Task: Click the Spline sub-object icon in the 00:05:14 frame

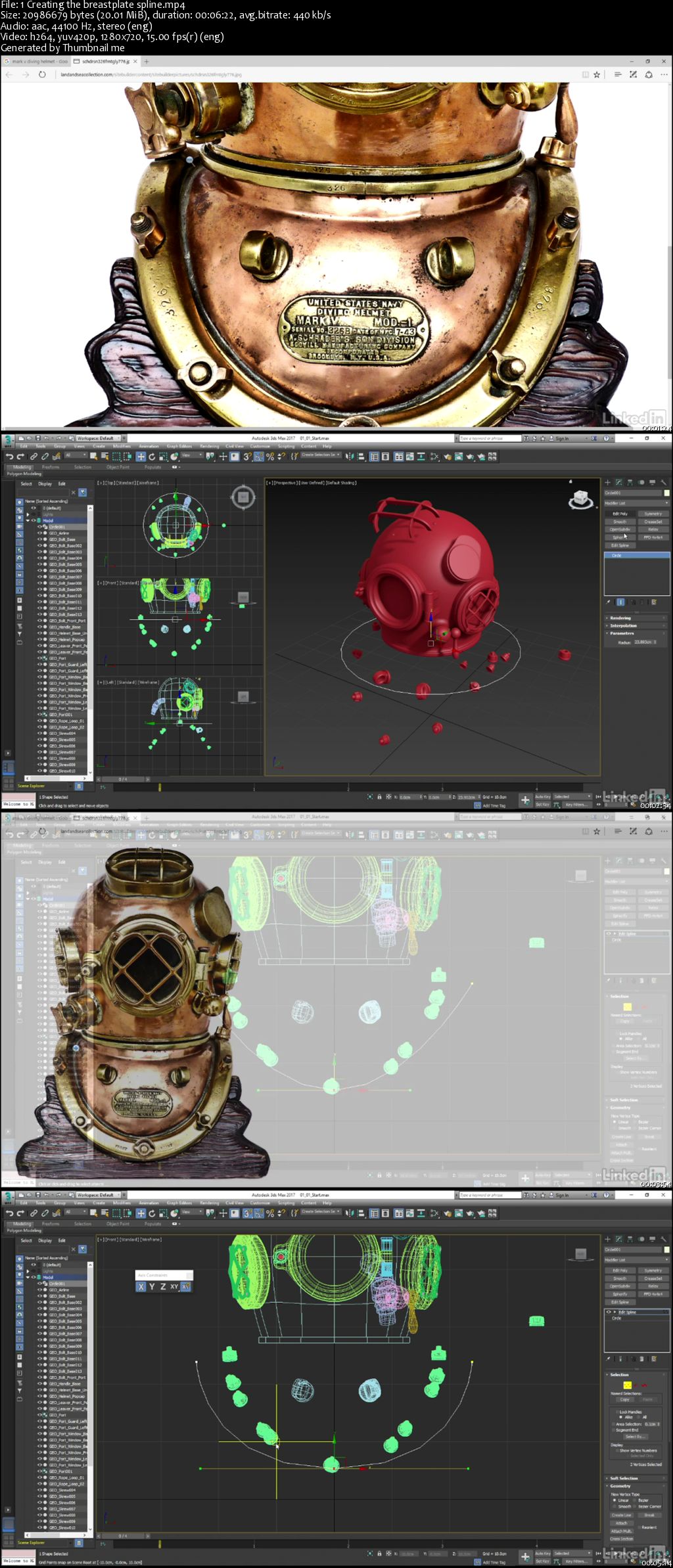Action: tap(644, 1385)
